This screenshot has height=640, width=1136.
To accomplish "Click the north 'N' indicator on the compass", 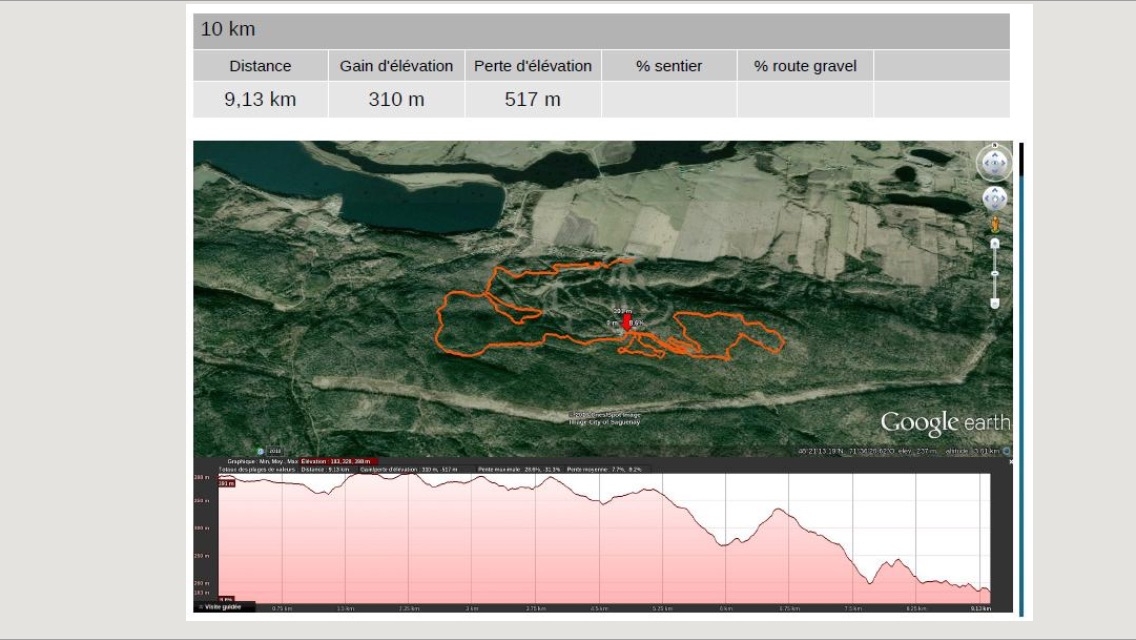I will coord(994,145).
